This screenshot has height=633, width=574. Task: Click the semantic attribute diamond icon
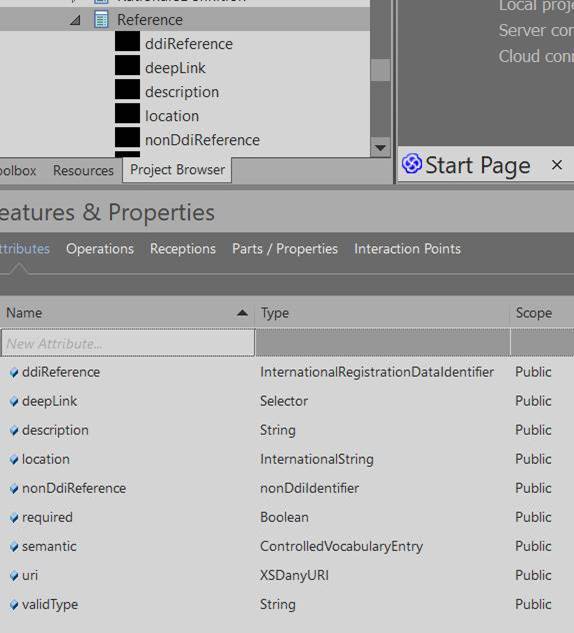[x=14, y=547]
